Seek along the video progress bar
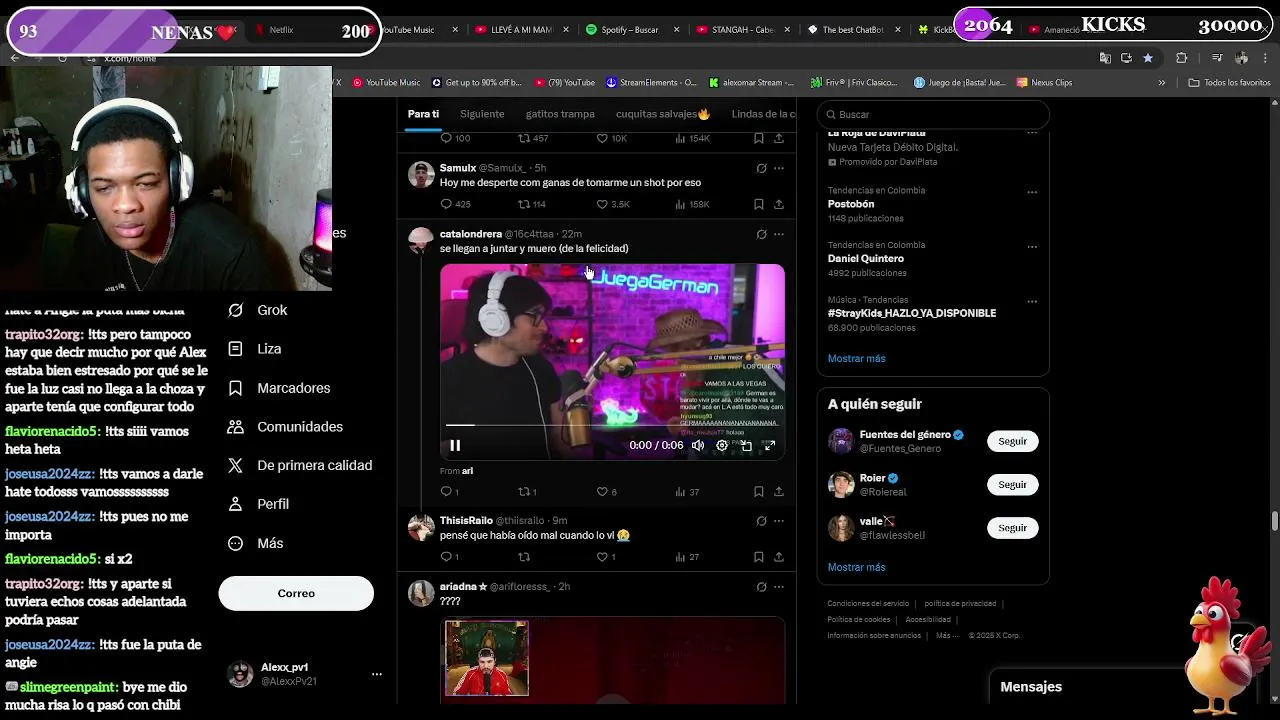This screenshot has width=1280, height=720. [x=612, y=426]
